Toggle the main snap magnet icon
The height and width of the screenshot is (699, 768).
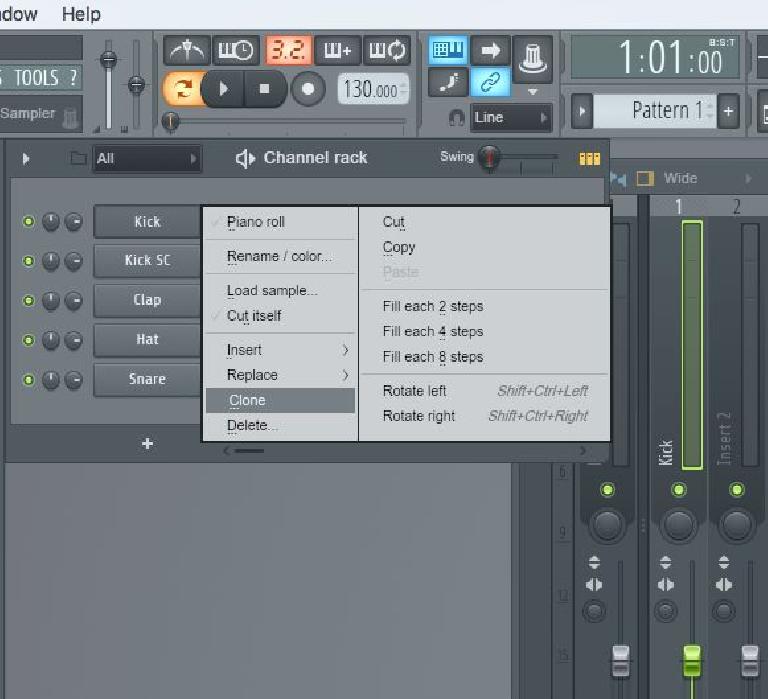[x=456, y=118]
